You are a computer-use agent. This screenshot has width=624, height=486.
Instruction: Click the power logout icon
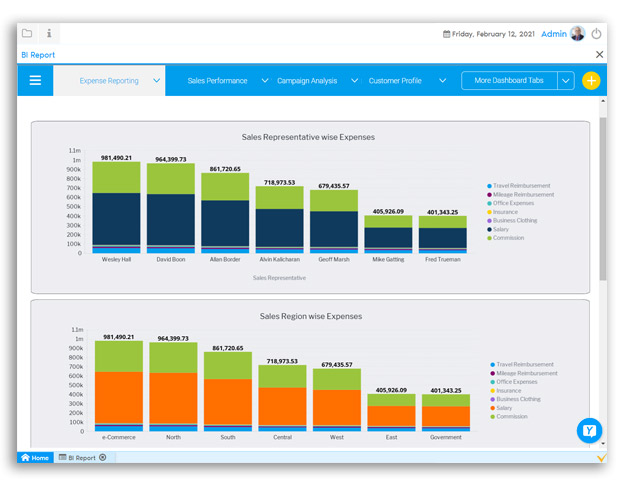click(x=597, y=34)
